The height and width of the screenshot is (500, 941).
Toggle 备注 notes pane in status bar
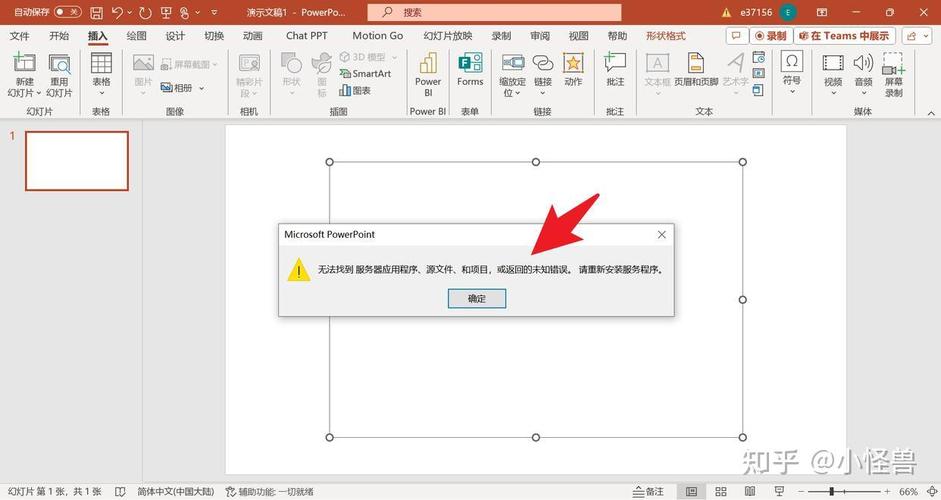tap(648, 491)
